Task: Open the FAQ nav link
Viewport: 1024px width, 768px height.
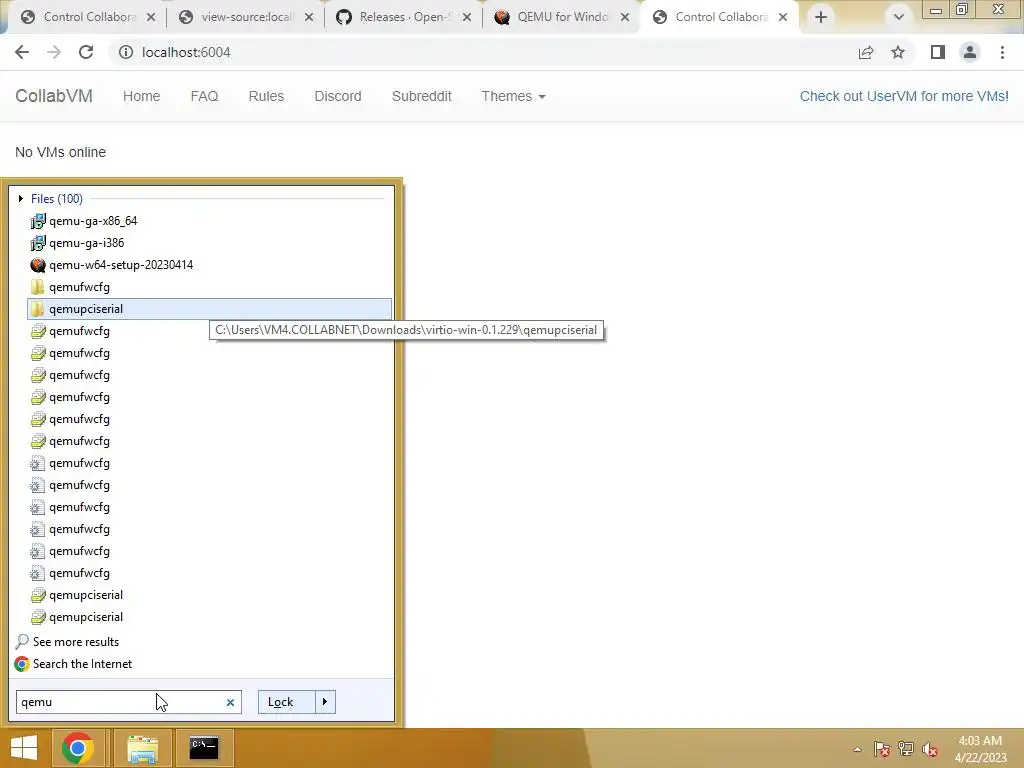Action: [x=204, y=96]
